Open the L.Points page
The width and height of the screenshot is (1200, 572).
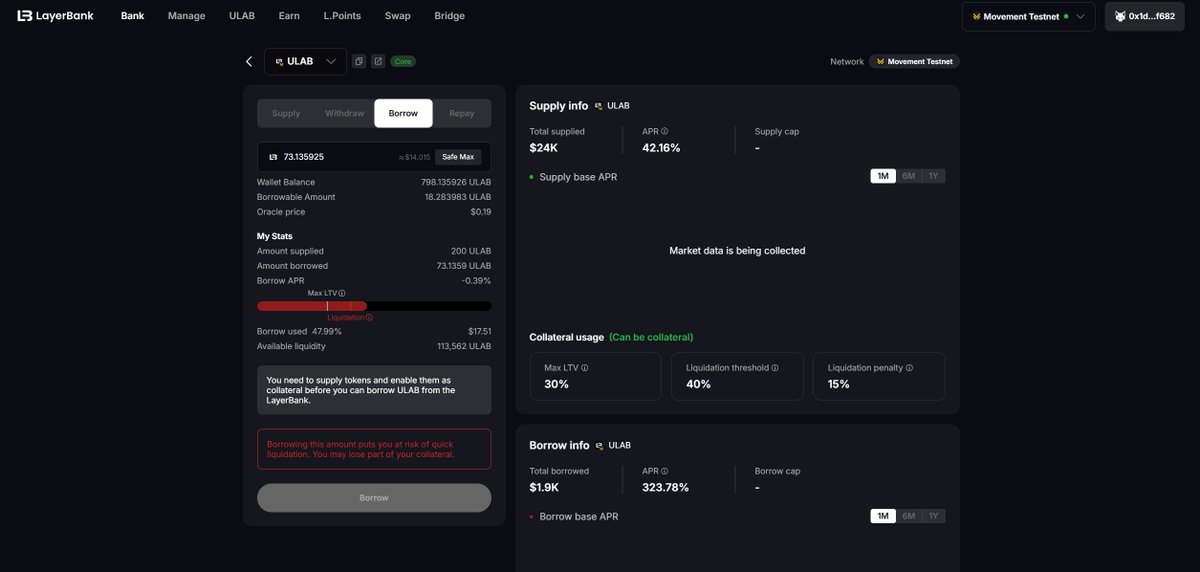click(x=342, y=16)
